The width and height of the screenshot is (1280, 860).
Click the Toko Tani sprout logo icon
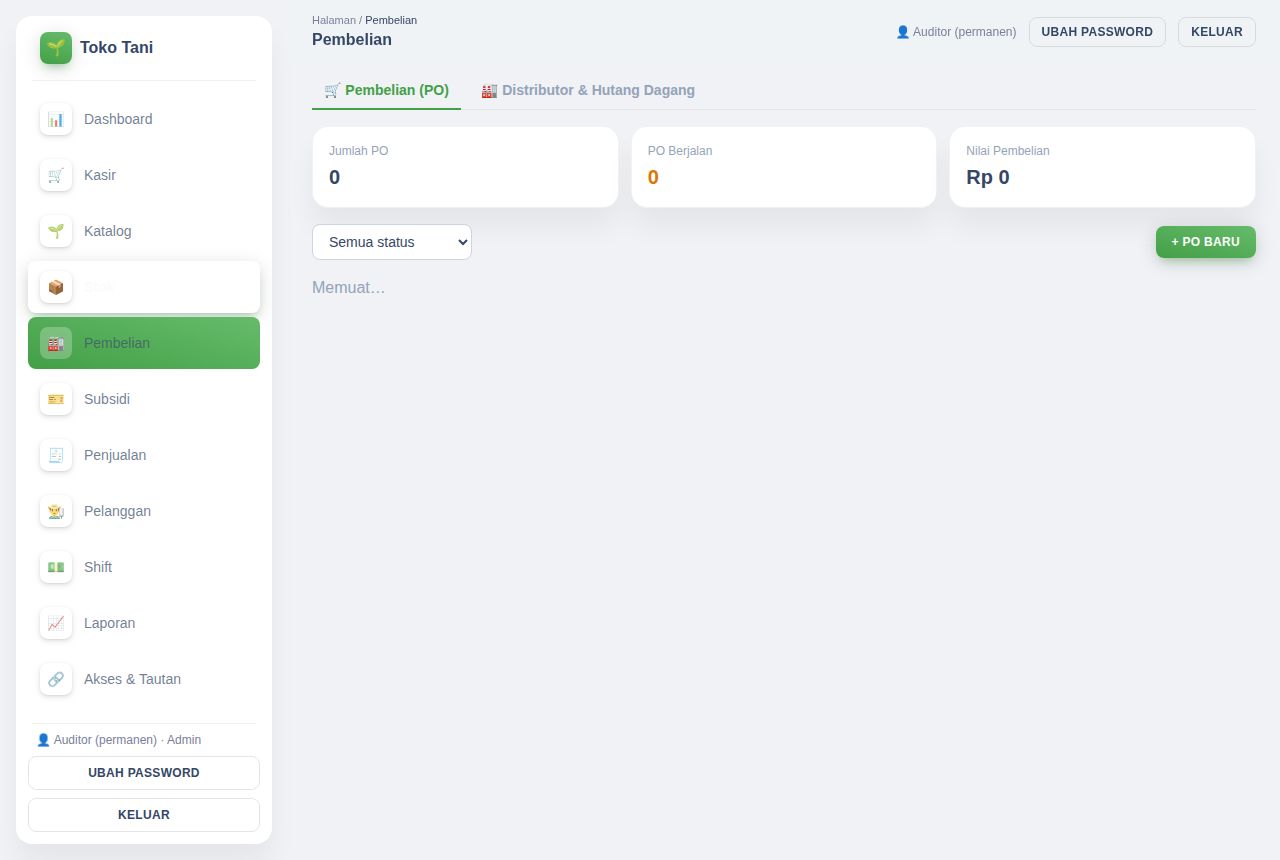(x=56, y=48)
